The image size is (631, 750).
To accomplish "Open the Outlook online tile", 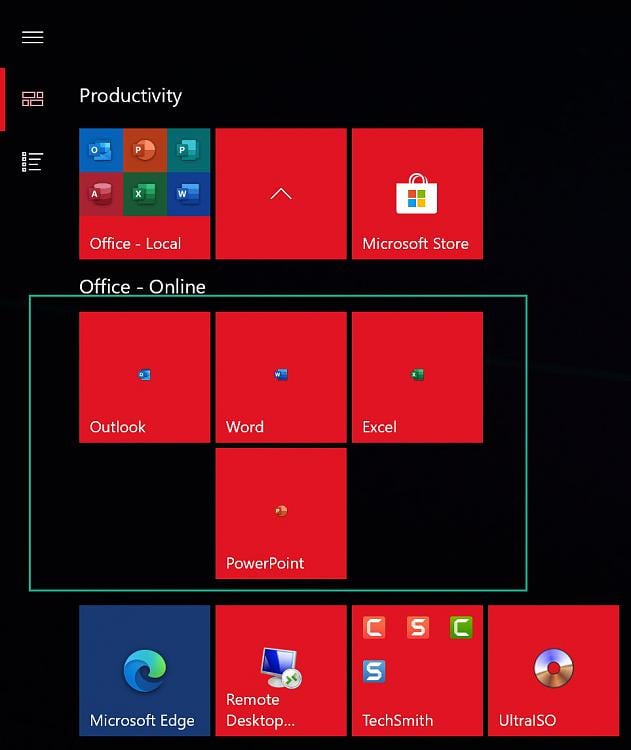I will click(144, 377).
